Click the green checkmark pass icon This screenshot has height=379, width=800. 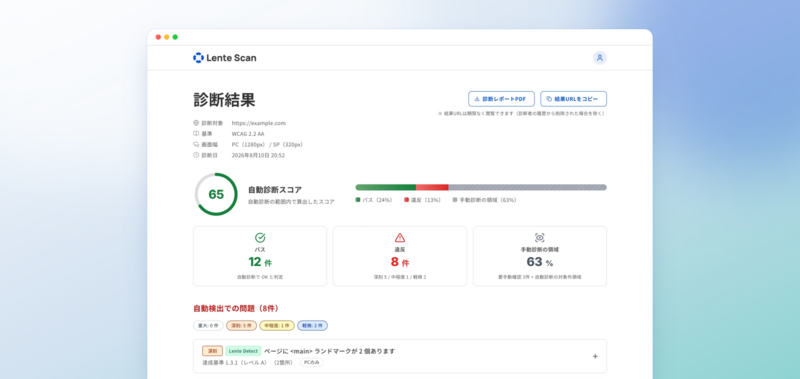[260, 238]
